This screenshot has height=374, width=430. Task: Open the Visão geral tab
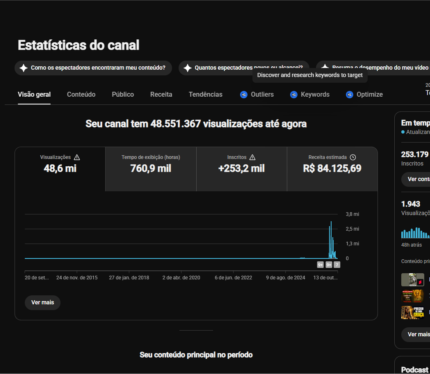(34, 95)
